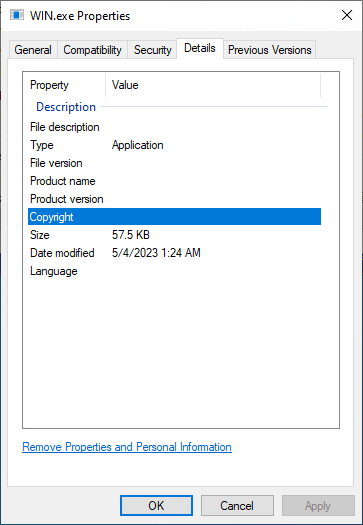The width and height of the screenshot is (363, 525).
Task: Close the WIN.exe Properties dialog
Action: coord(347,15)
